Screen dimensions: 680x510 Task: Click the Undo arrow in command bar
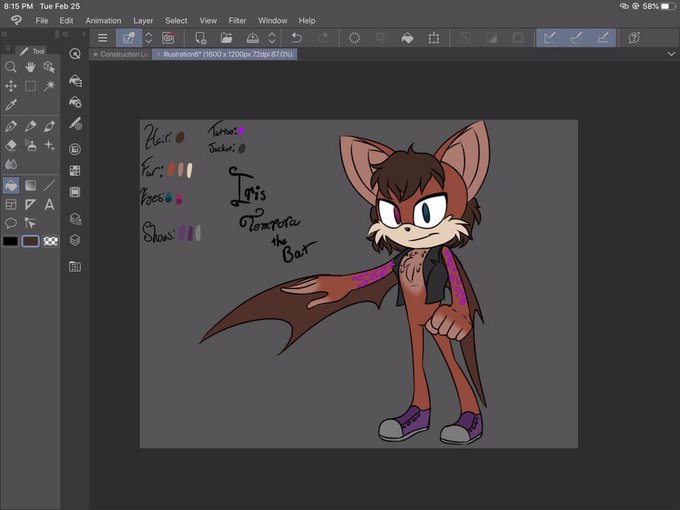297,38
